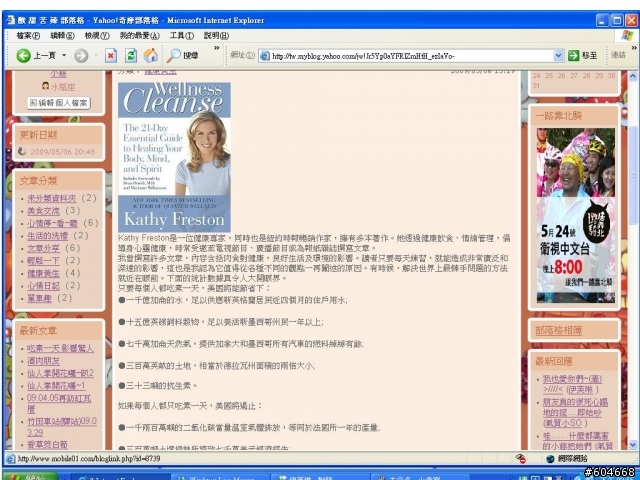Open recent post 香草茭白筍

[47, 444]
